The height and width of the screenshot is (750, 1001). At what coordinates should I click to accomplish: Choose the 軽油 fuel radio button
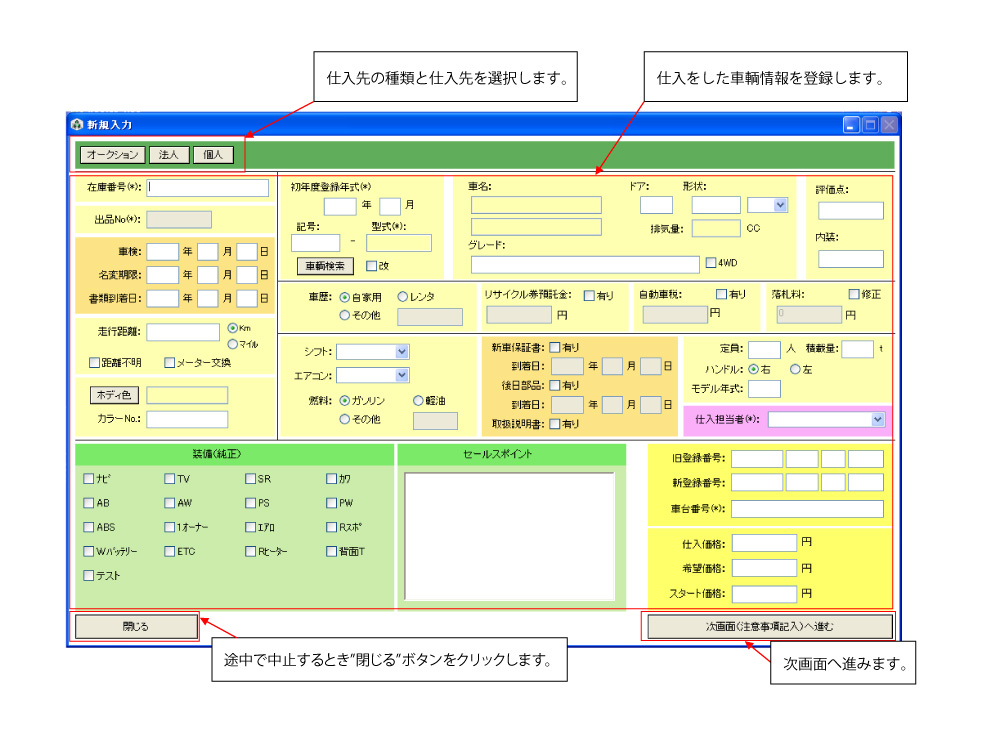point(419,401)
